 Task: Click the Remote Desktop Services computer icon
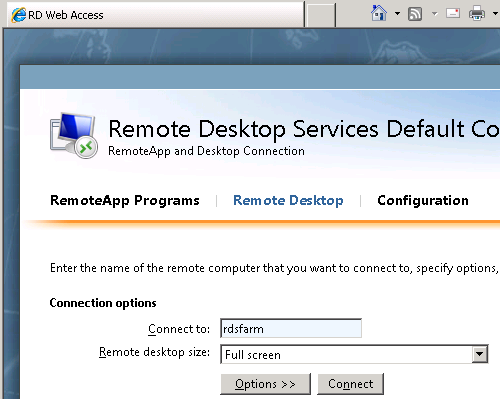tap(74, 136)
